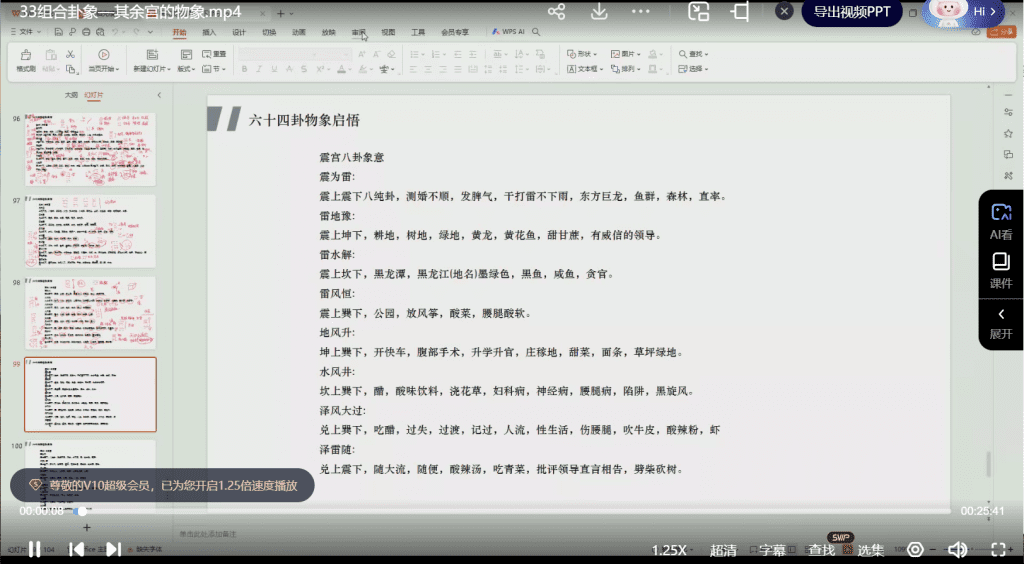Click the video progress bar
1024x564 pixels.
click(500, 511)
